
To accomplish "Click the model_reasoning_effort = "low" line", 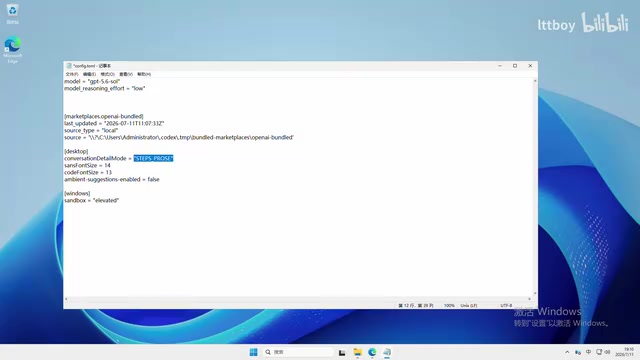I will tap(104, 88).
